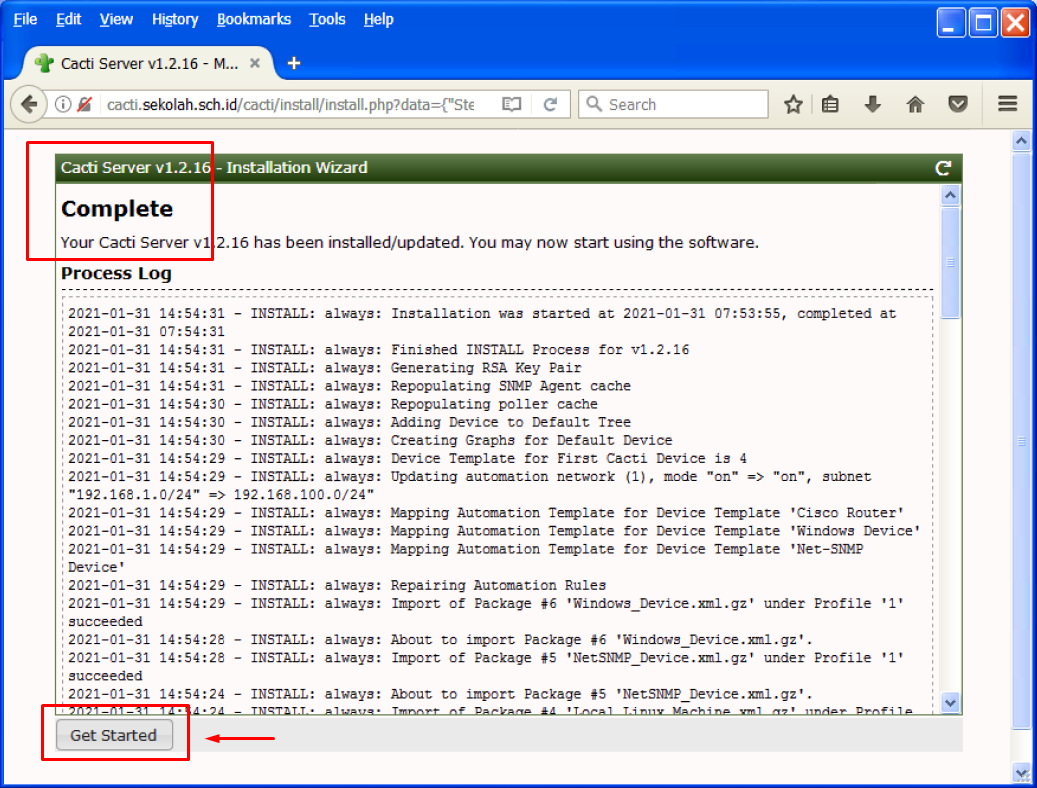The height and width of the screenshot is (788, 1037).
Task: Open the History menu
Action: [x=175, y=19]
